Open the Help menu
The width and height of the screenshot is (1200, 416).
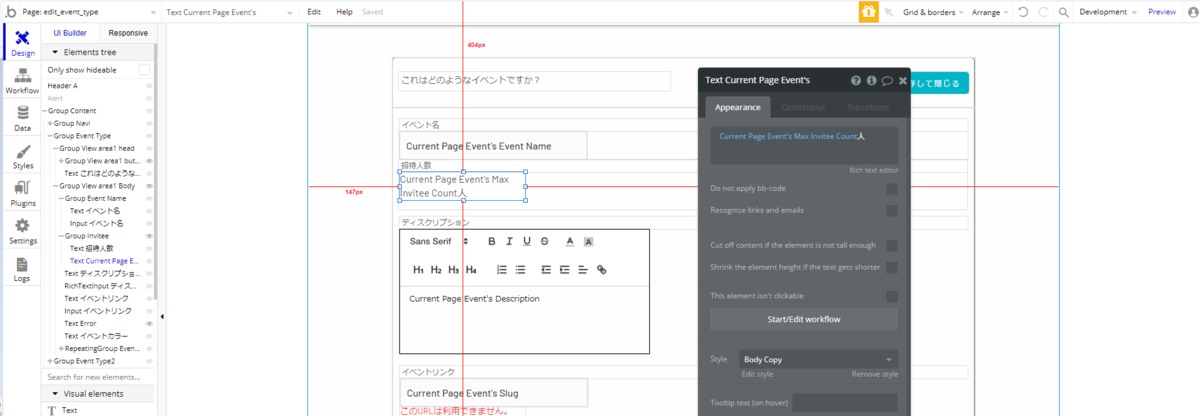(x=344, y=12)
